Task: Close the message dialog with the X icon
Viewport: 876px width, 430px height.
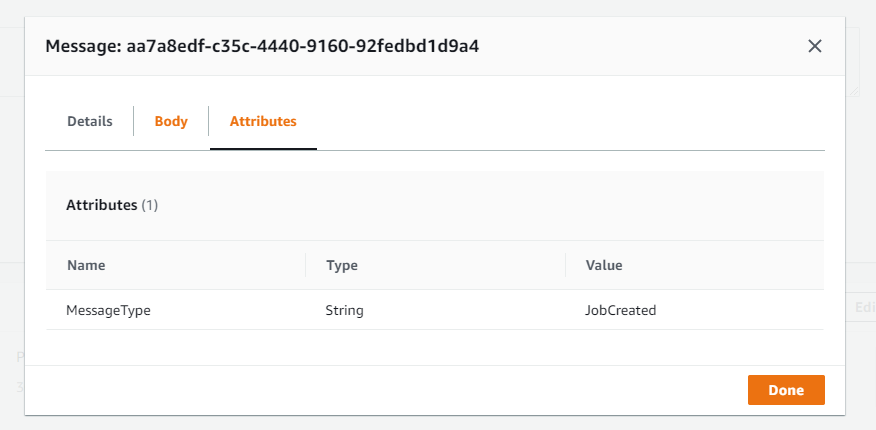Action: (x=814, y=46)
